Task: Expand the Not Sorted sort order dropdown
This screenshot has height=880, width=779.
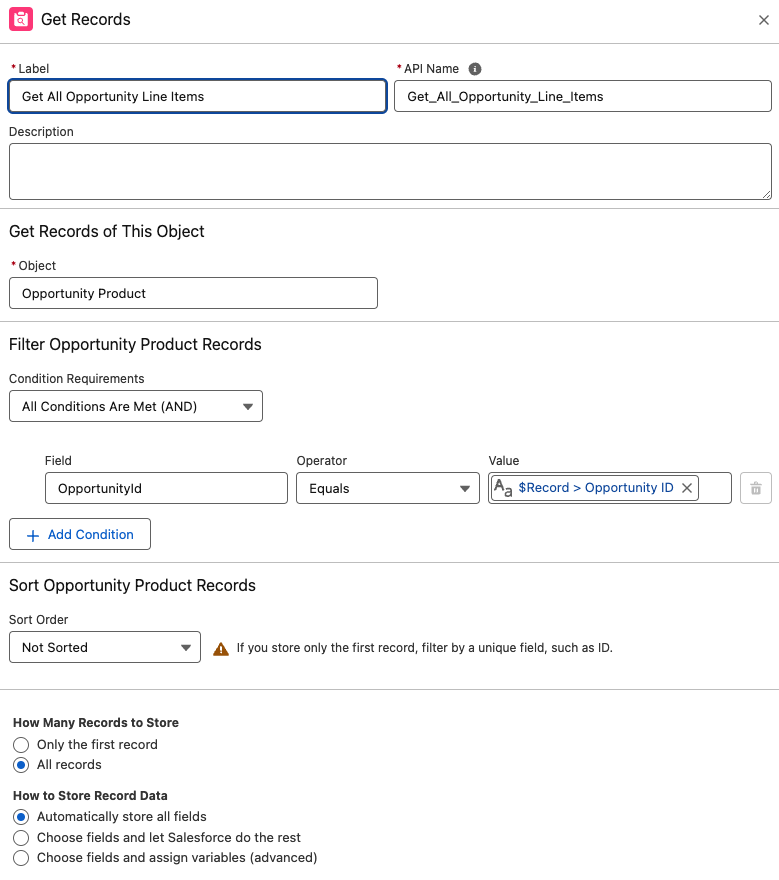Action: 105,647
